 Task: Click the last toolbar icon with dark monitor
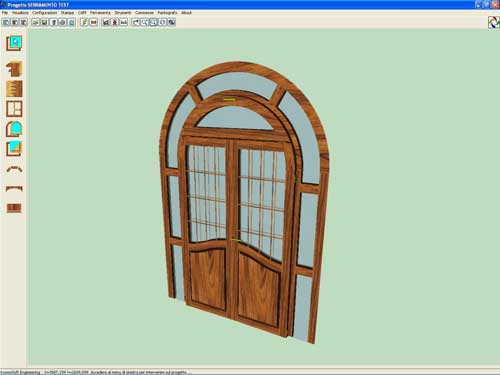[x=171, y=22]
